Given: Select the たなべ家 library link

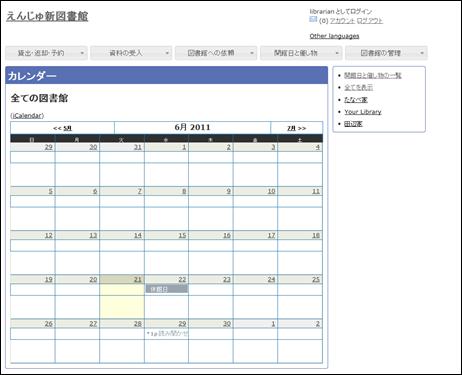Looking at the screenshot, I should 356,100.
